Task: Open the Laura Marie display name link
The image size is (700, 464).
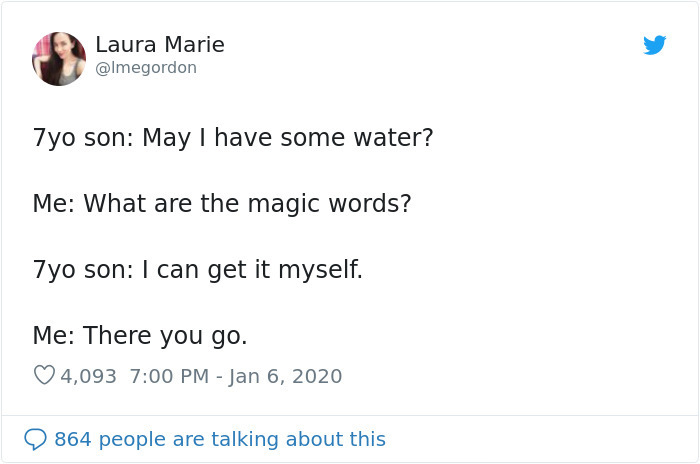Action: coord(160,45)
